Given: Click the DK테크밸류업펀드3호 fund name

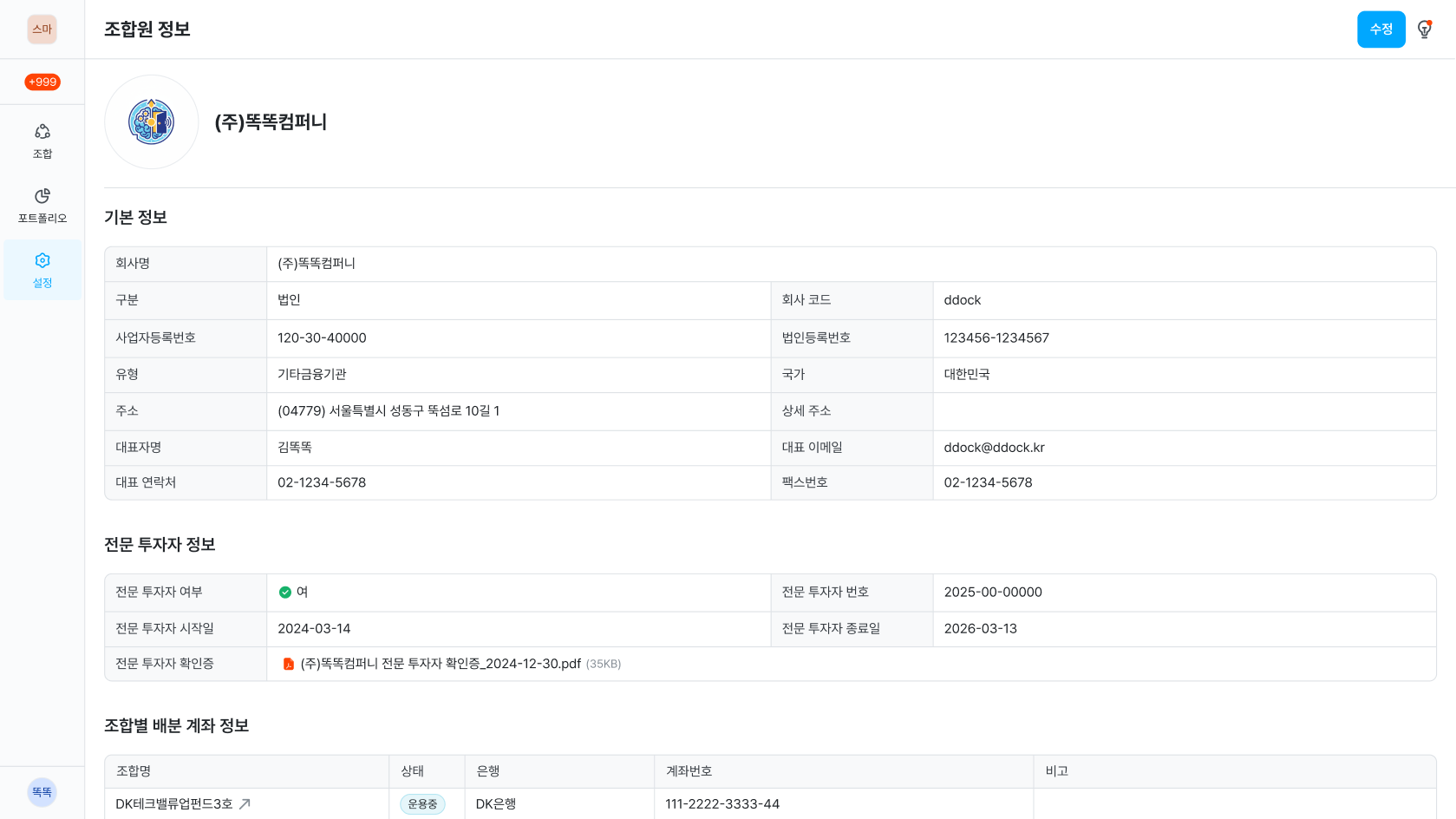Looking at the screenshot, I should (174, 804).
